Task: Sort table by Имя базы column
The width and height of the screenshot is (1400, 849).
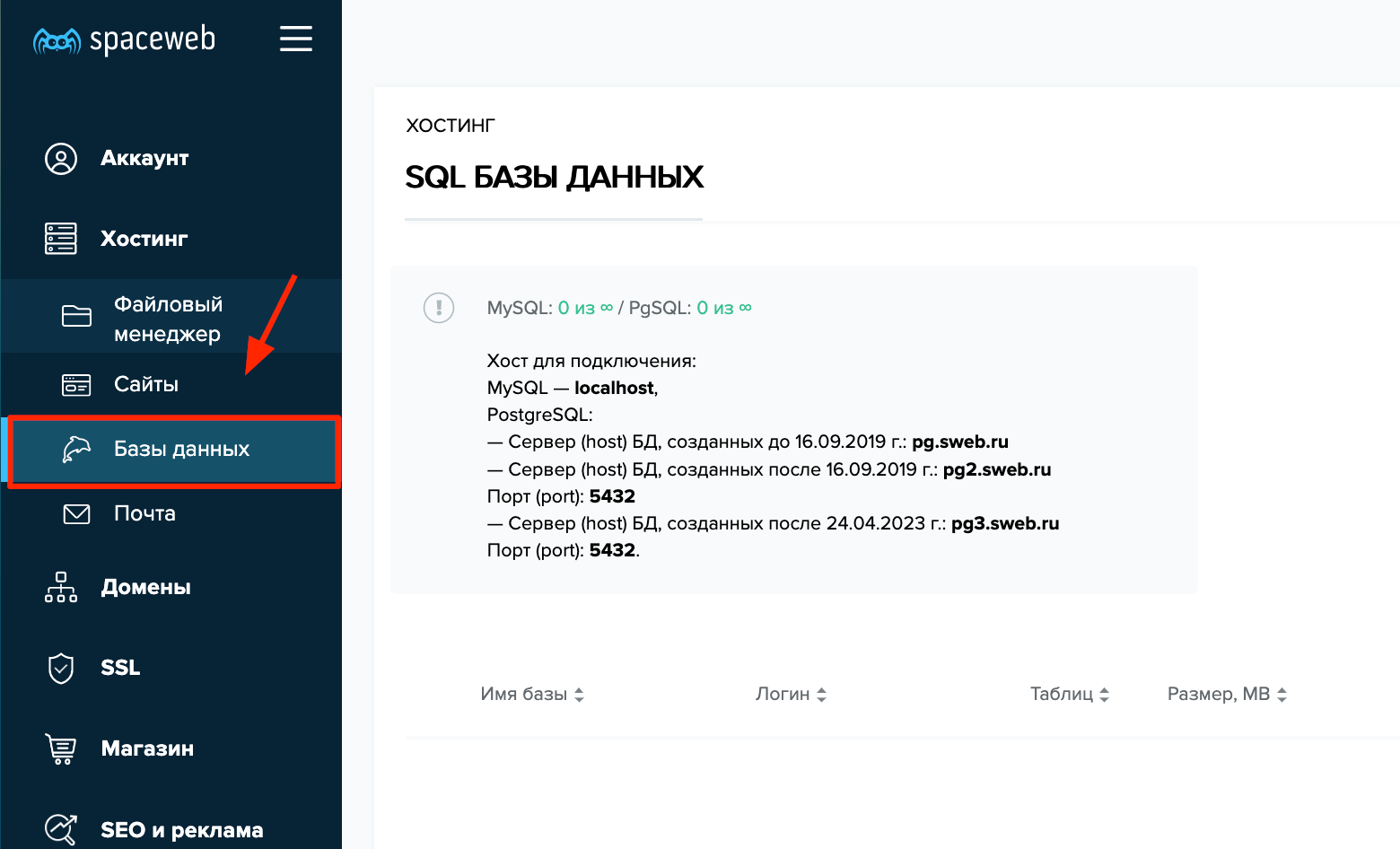Action: click(532, 695)
